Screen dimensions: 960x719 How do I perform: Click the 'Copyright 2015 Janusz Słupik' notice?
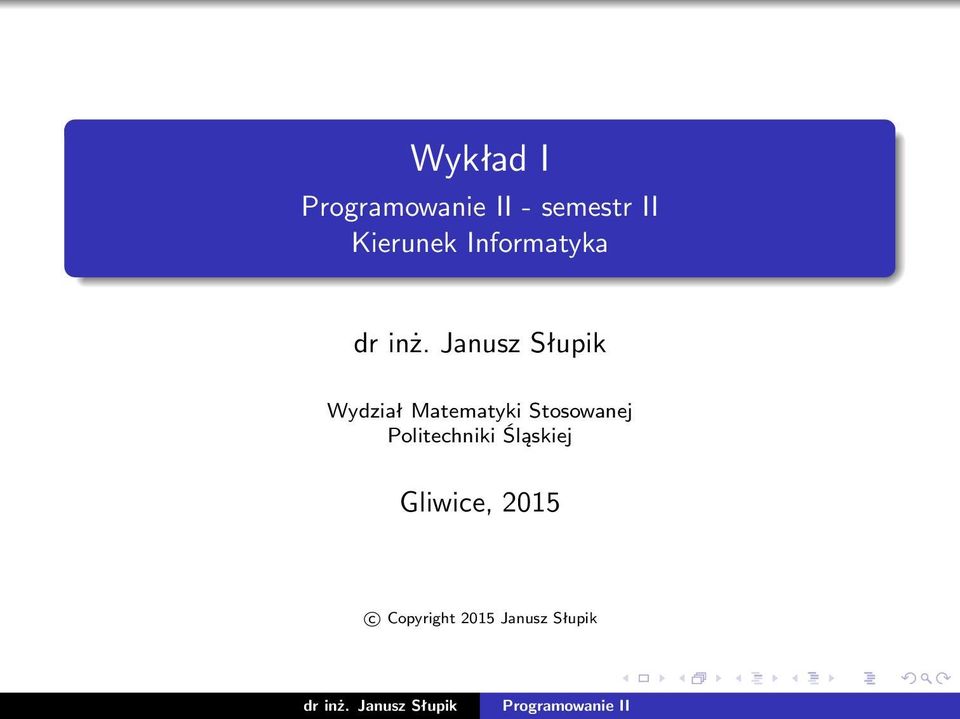(481, 619)
